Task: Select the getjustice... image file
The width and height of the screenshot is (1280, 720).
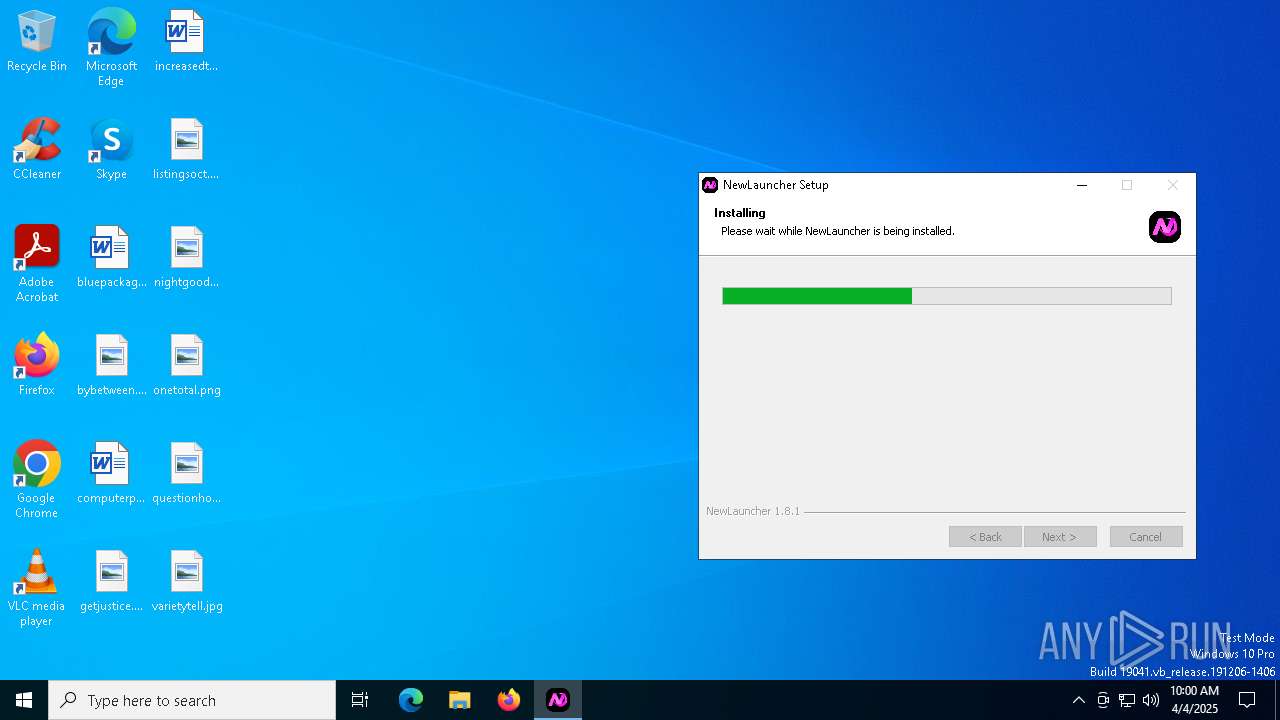Action: [111, 581]
